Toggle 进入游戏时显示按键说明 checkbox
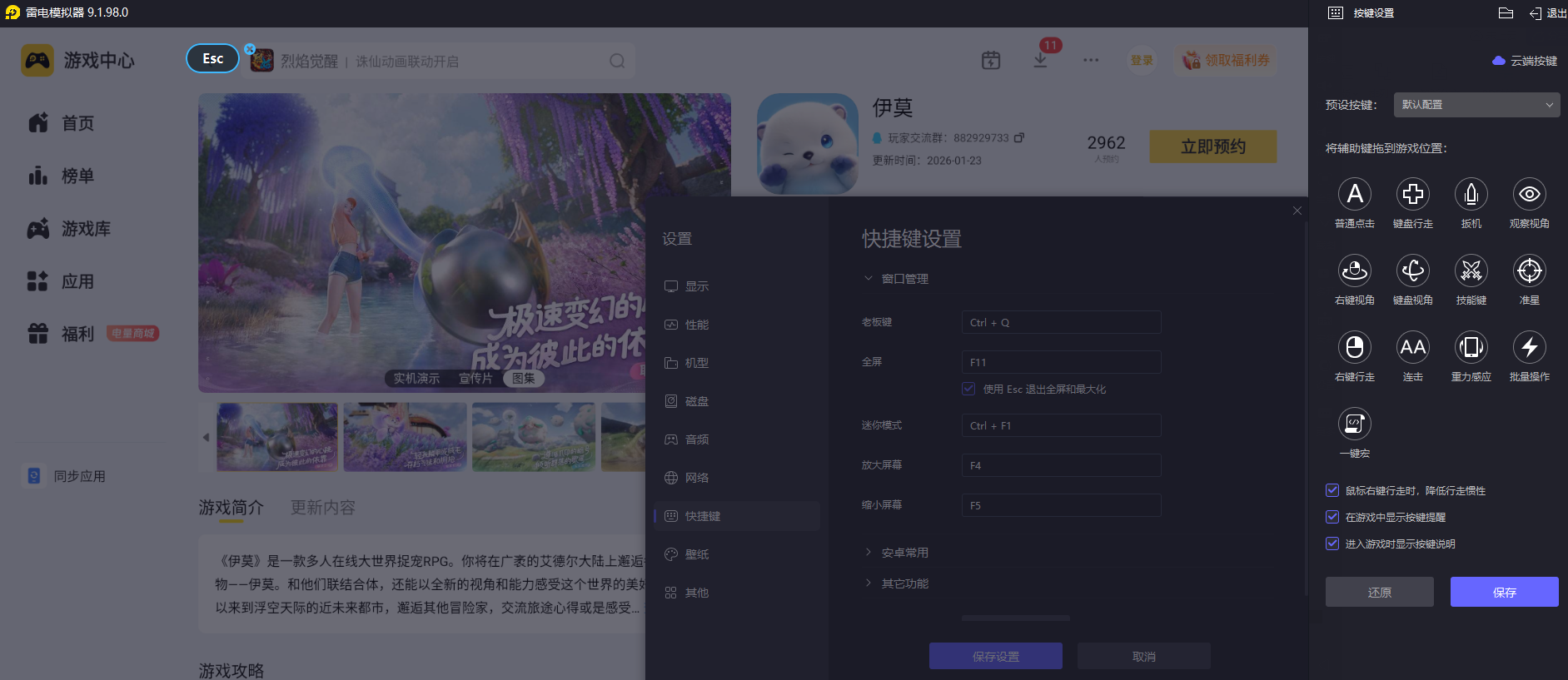1568x680 pixels. tap(1332, 544)
